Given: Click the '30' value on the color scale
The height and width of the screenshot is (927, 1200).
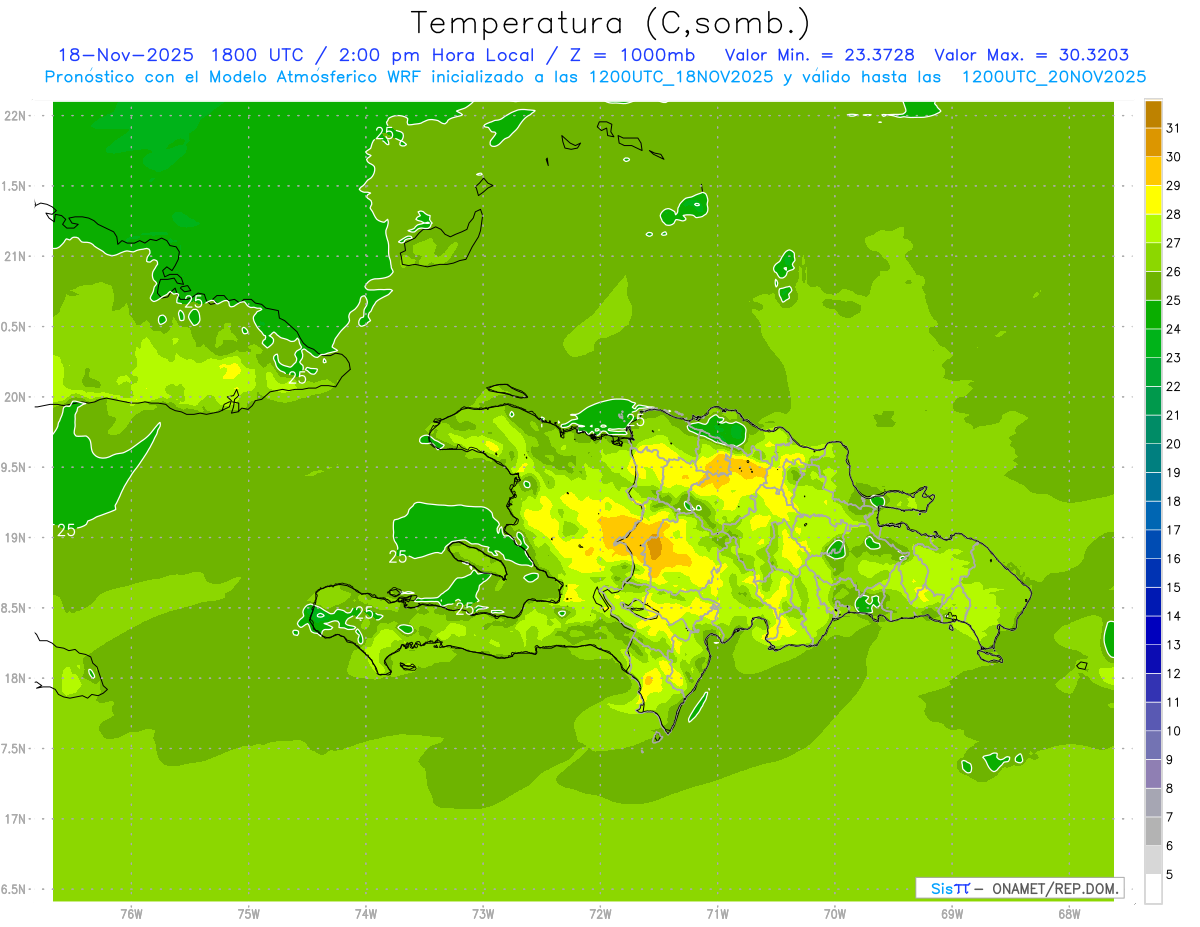Looking at the screenshot, I should [x=1173, y=157].
